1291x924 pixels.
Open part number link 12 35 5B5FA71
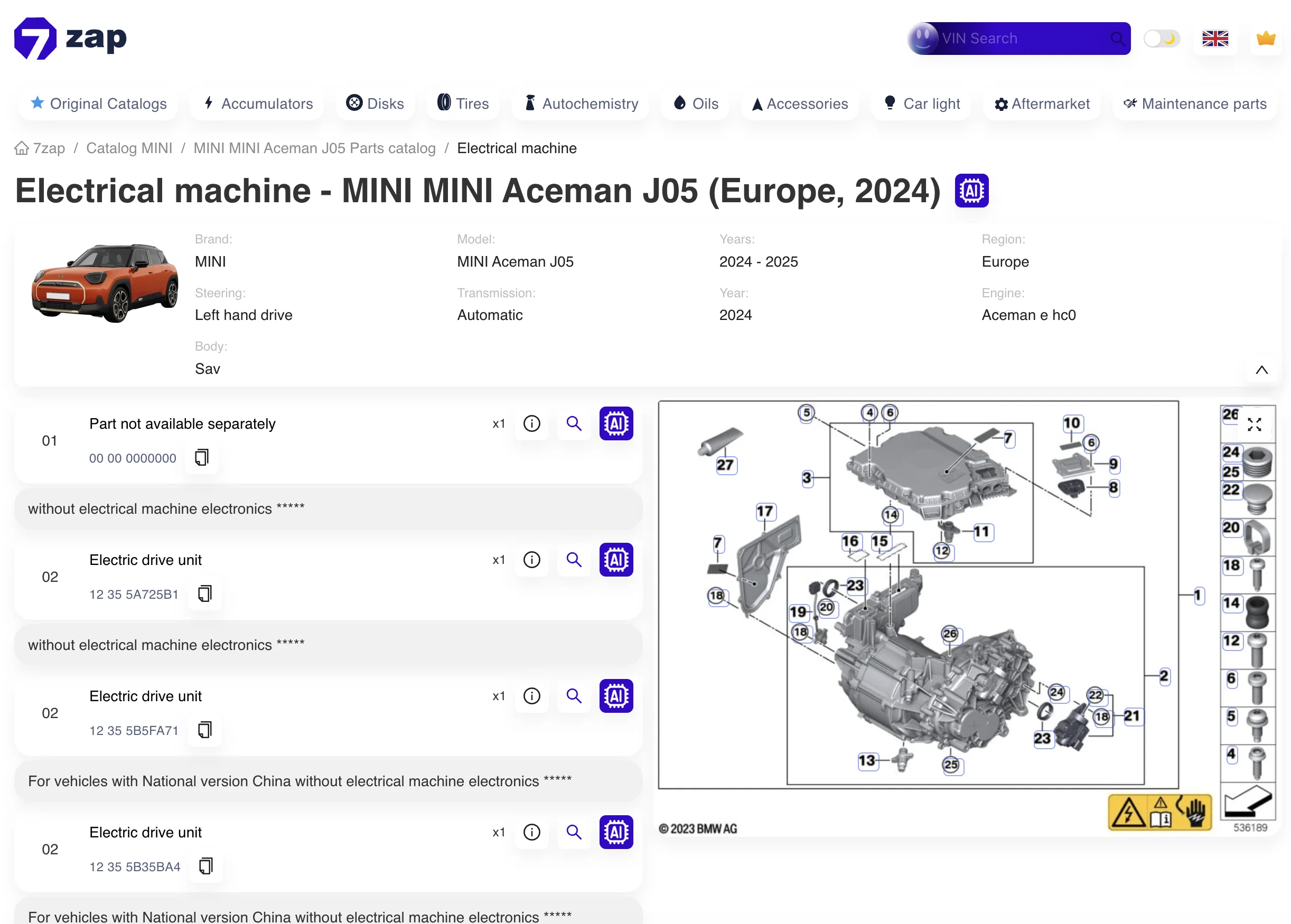tap(134, 731)
